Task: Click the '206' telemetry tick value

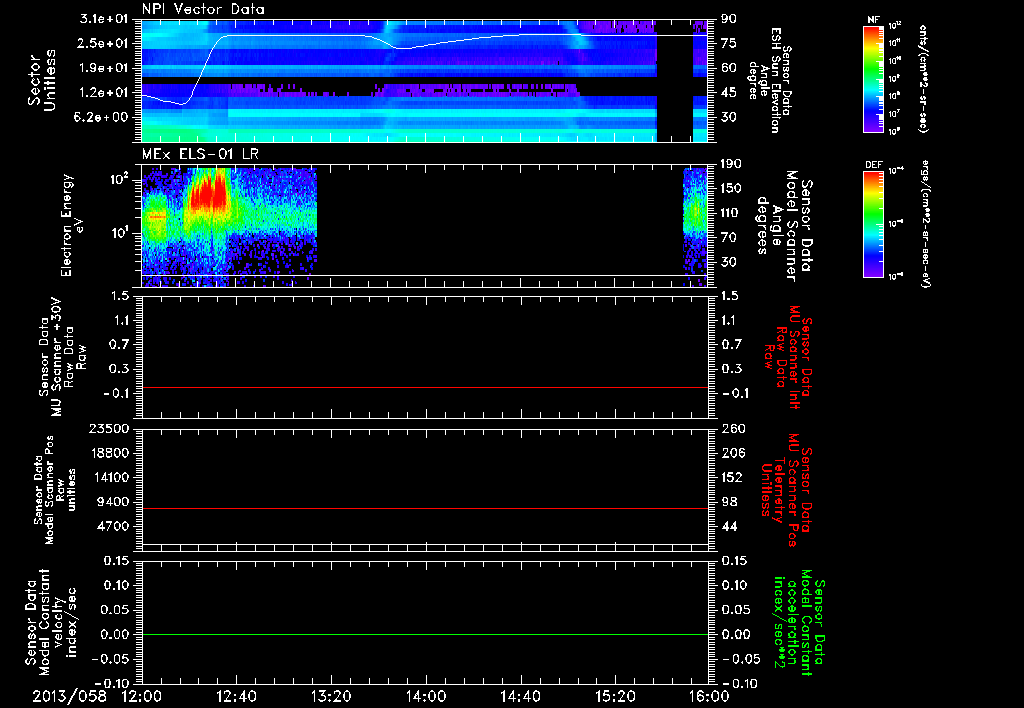Action: [x=732, y=453]
